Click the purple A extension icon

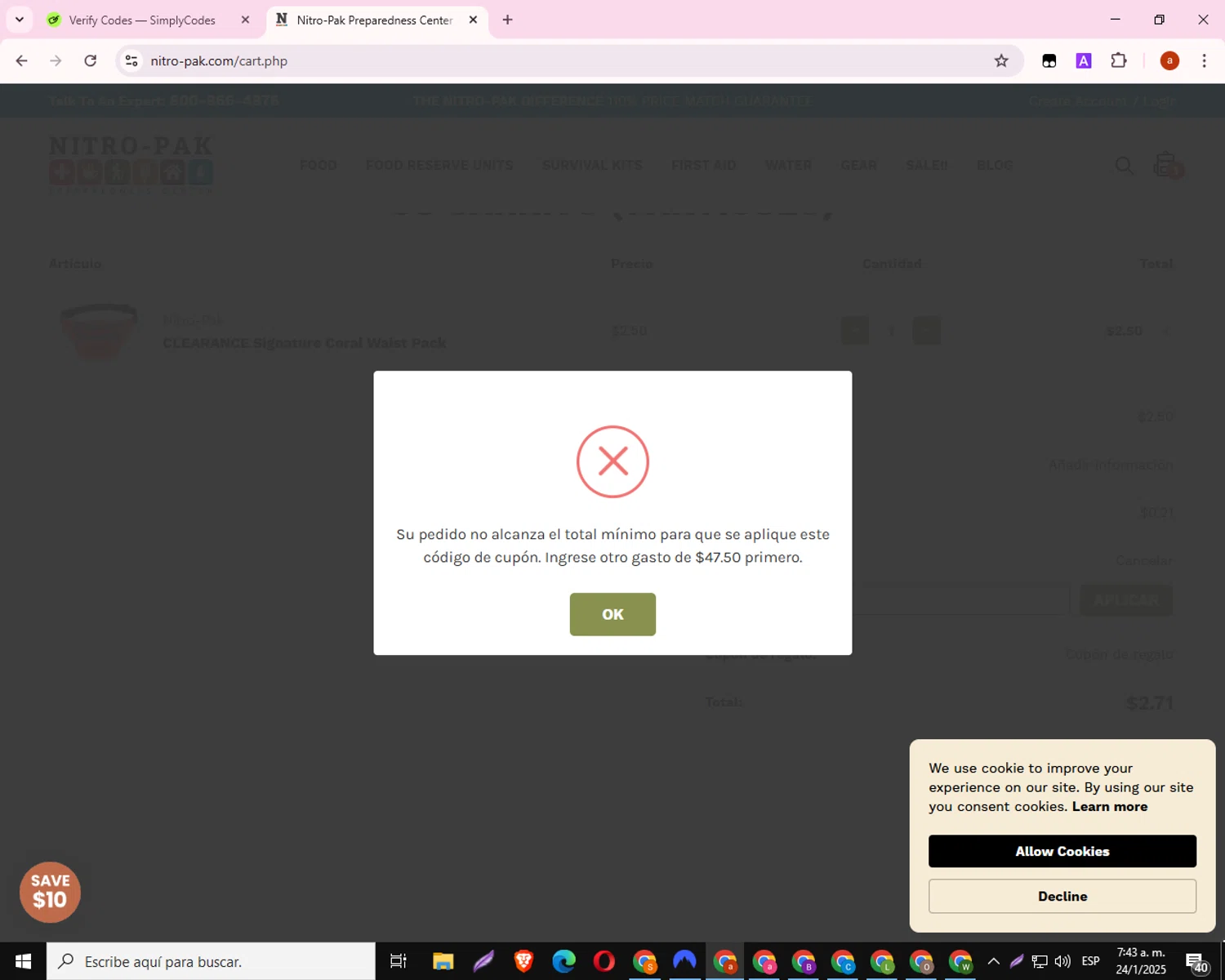[x=1084, y=60]
